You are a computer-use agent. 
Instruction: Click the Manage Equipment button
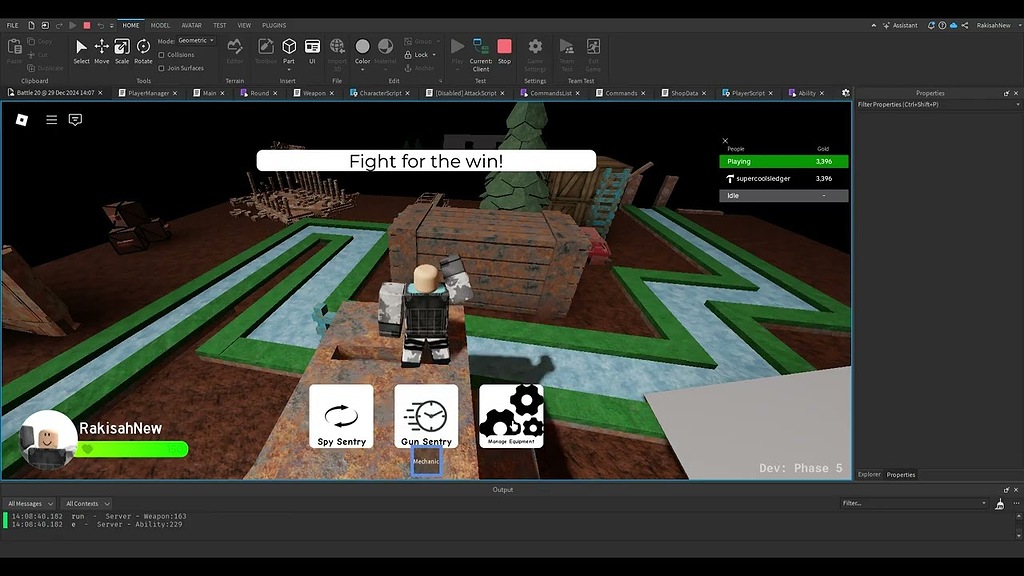tap(511, 416)
